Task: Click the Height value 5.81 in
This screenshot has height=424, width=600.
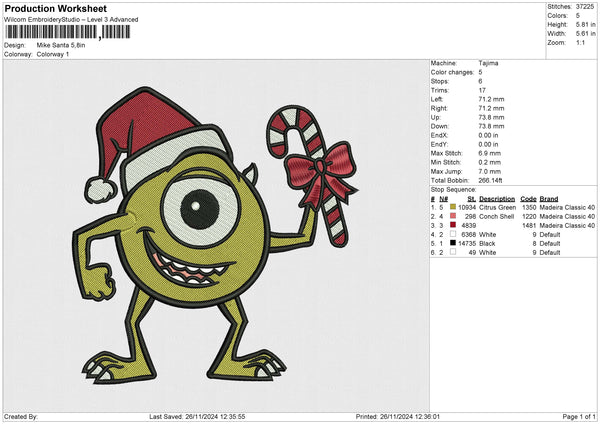Action: point(585,24)
